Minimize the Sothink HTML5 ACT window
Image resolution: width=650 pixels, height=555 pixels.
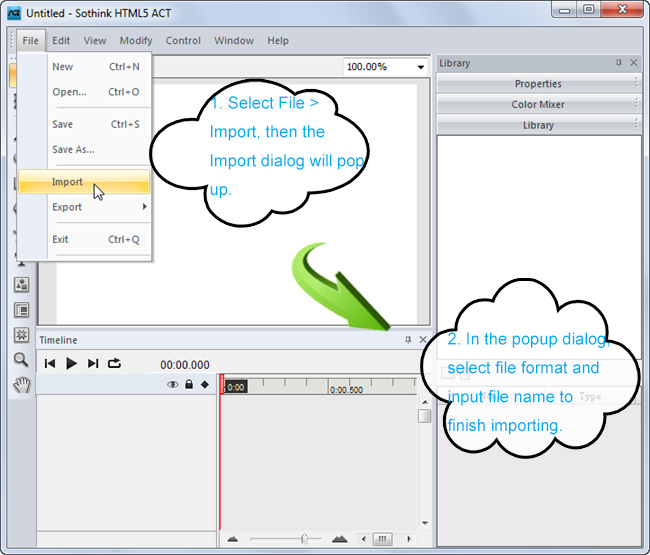pyautogui.click(x=564, y=10)
